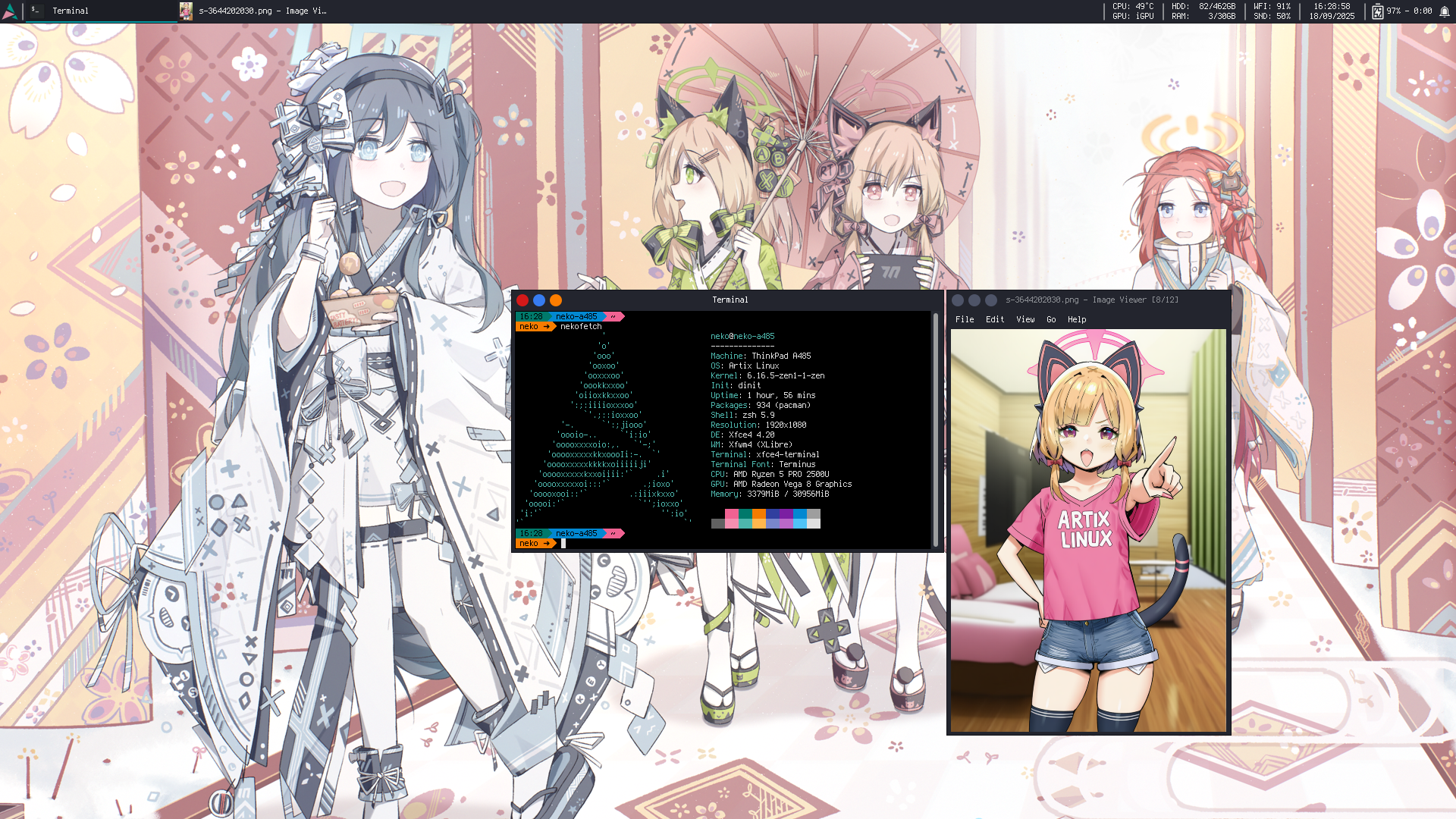This screenshot has width=1456, height=819.
Task: Click the orange terminal window button
Action: tap(556, 300)
